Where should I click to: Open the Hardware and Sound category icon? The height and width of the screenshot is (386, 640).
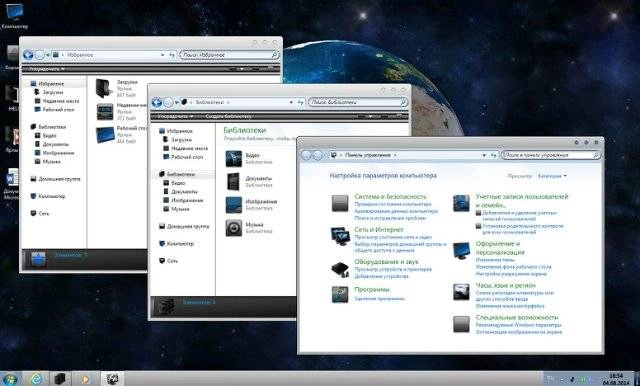point(340,270)
